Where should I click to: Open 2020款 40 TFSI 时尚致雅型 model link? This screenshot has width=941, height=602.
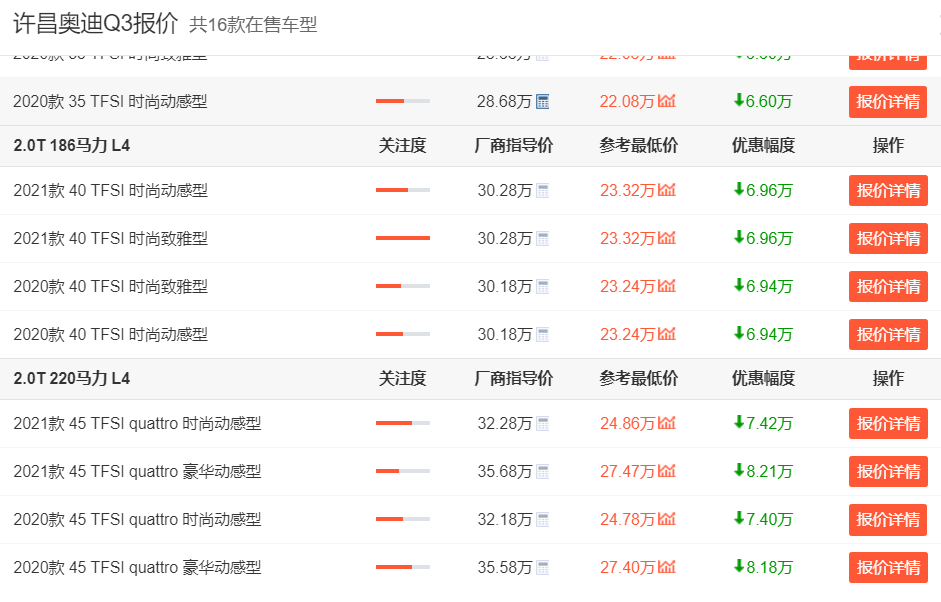110,286
